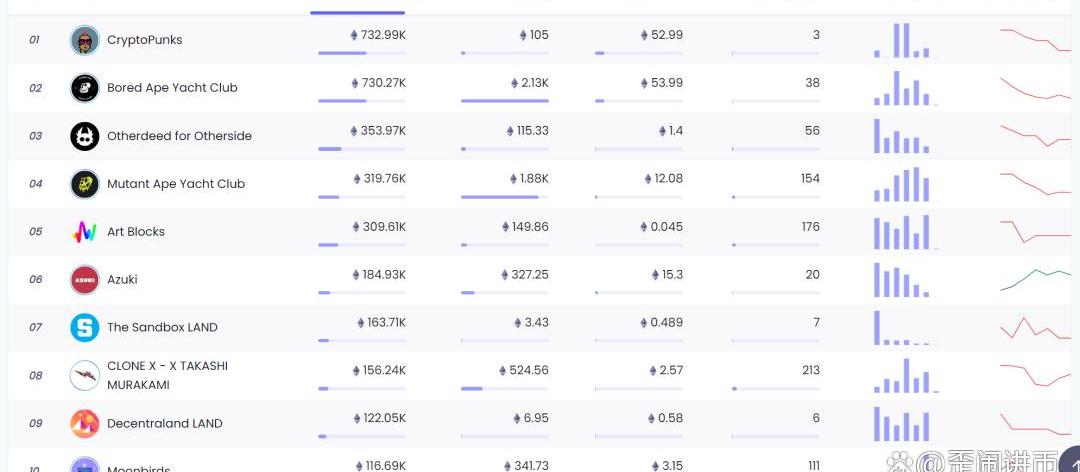
Task: Click the Decentraland LAND logo
Action: 84,423
